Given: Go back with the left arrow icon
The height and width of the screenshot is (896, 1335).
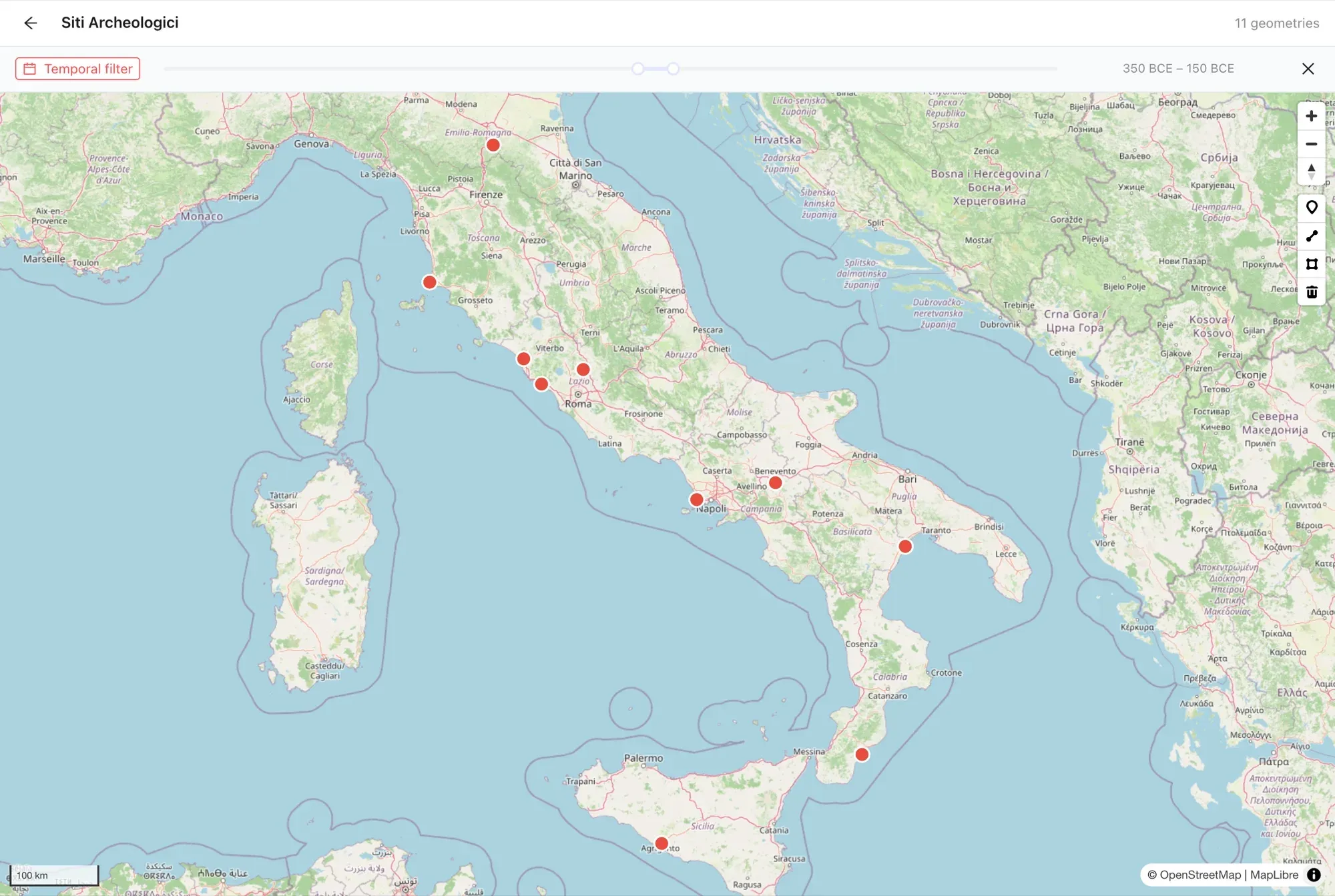Looking at the screenshot, I should [30, 23].
